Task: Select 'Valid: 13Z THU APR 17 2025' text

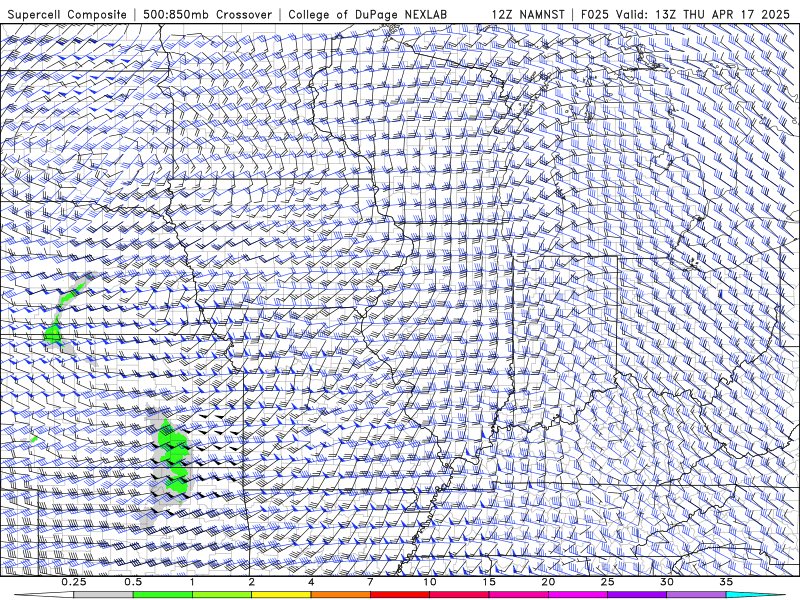Action: coord(703,14)
